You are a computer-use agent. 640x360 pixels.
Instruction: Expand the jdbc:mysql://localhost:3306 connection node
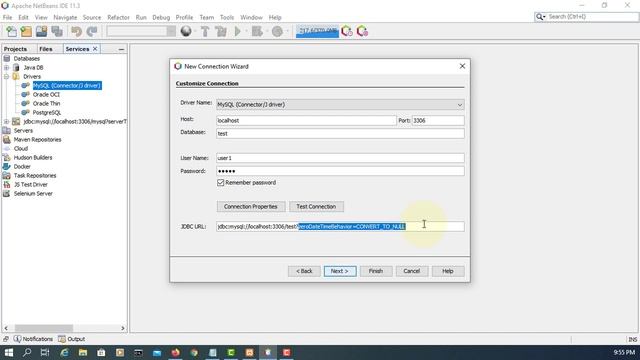coord(7,121)
